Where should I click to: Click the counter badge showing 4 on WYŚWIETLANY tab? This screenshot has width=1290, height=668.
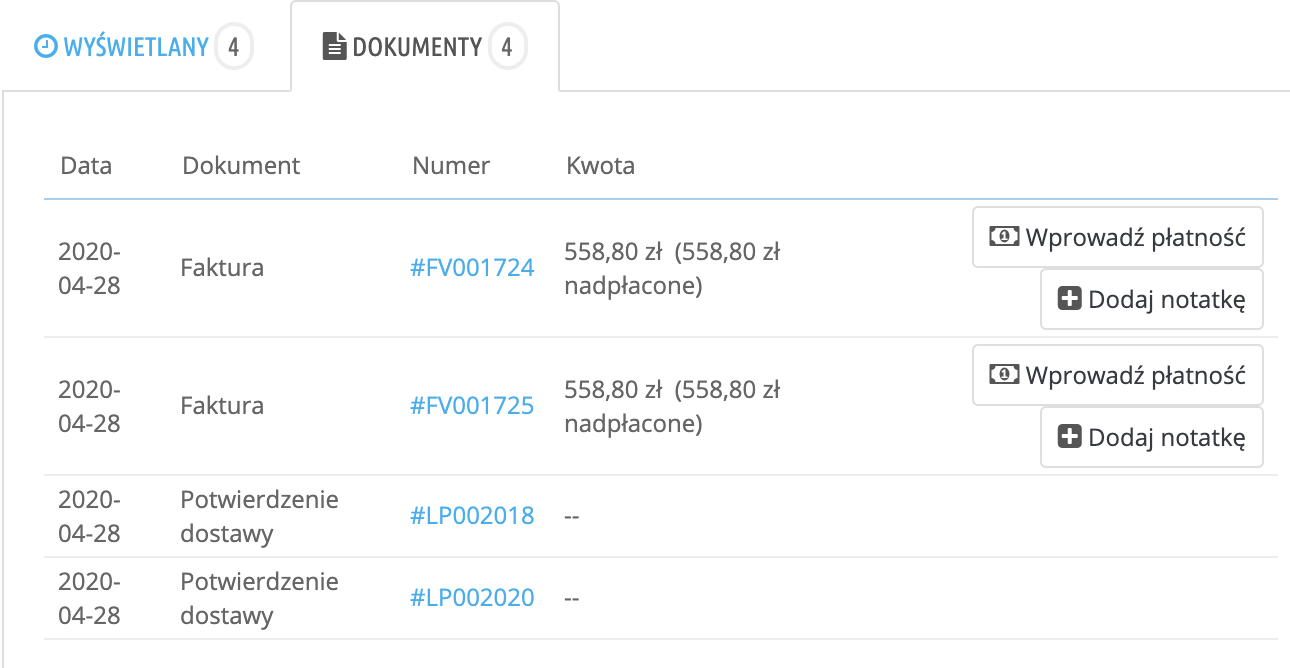(x=234, y=45)
